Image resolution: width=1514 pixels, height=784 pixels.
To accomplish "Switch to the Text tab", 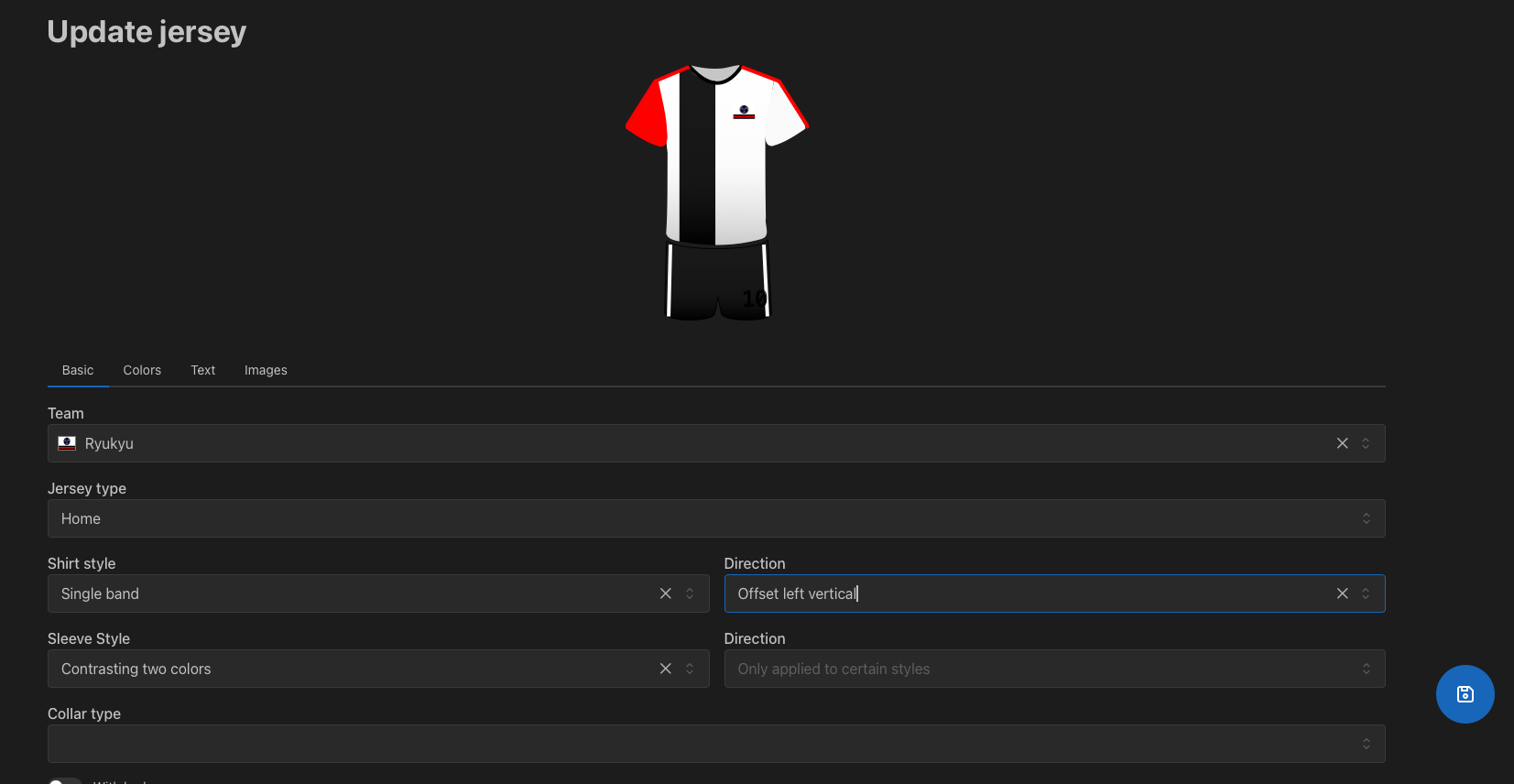I will pos(202,370).
